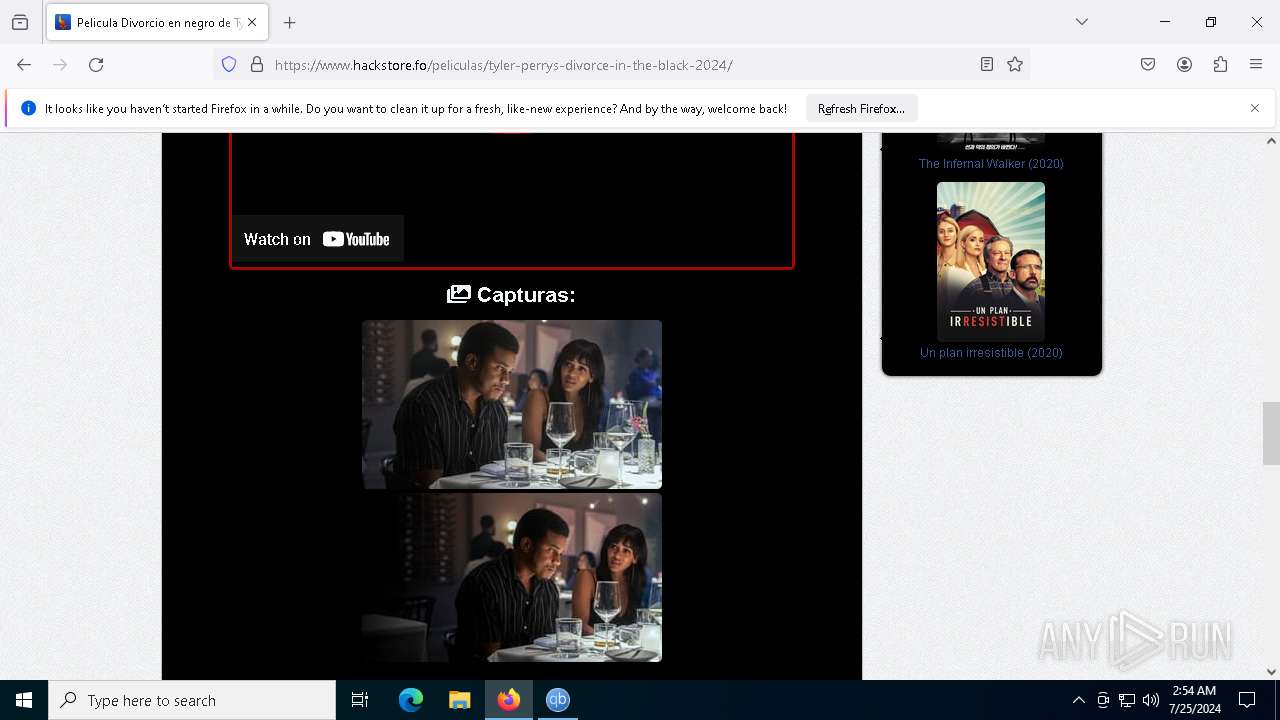Image resolution: width=1280 pixels, height=720 pixels.
Task: Open Windows Start menu
Action: 24,700
